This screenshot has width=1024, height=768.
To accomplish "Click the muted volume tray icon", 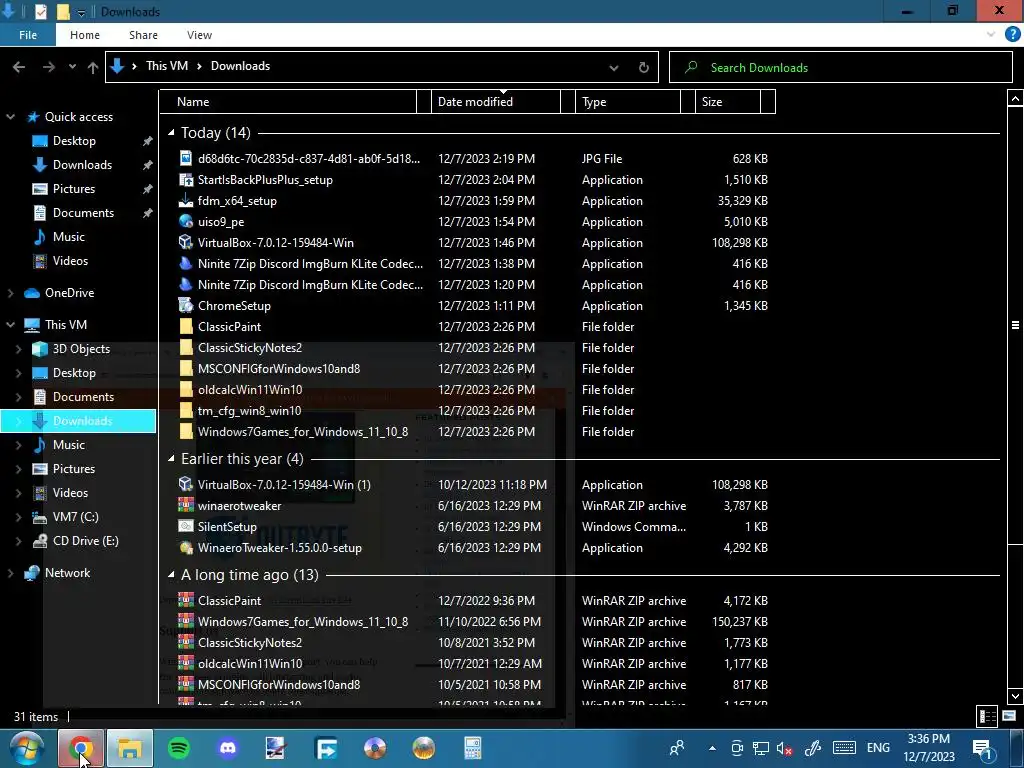I will [784, 748].
